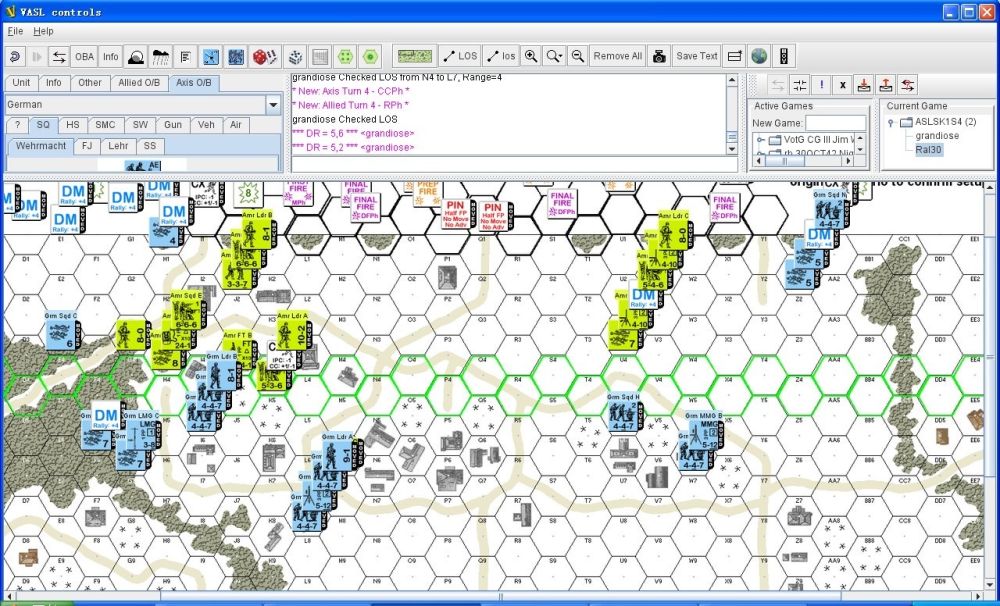This screenshot has width=1000, height=606.
Task: Expand the VotG CG III game node
Action: pos(760,139)
